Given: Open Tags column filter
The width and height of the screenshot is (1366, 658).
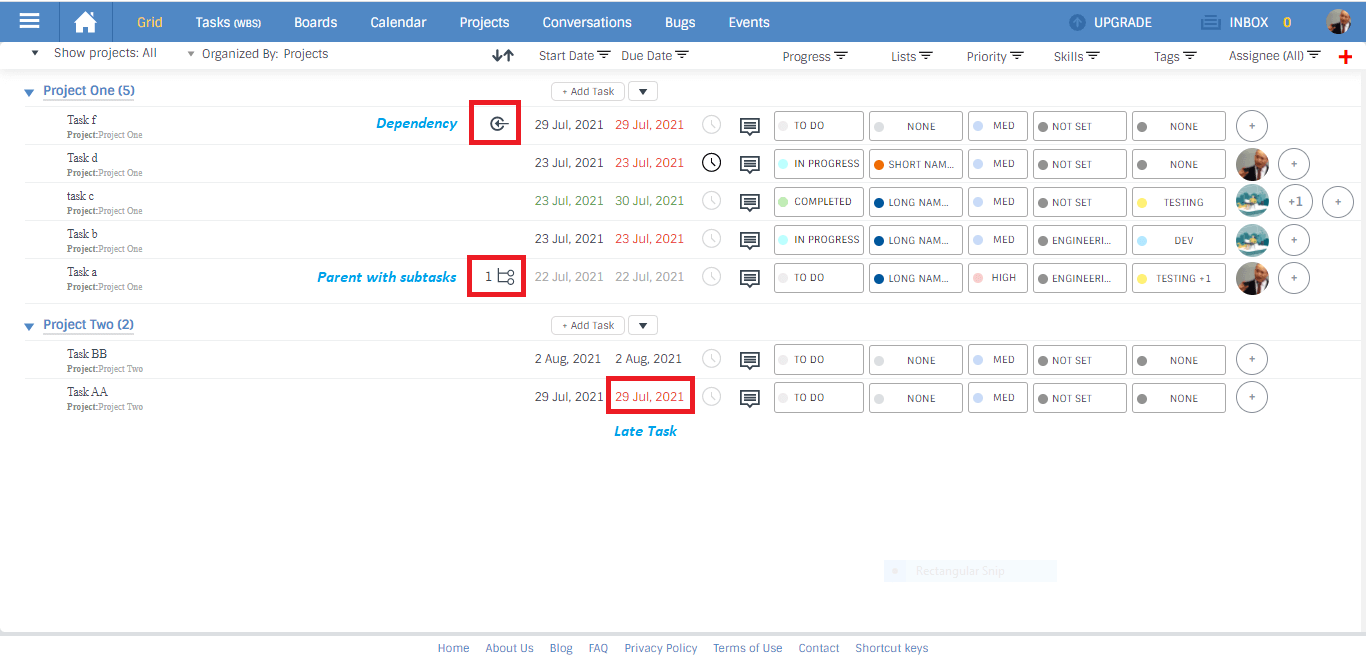Looking at the screenshot, I should tap(1190, 56).
